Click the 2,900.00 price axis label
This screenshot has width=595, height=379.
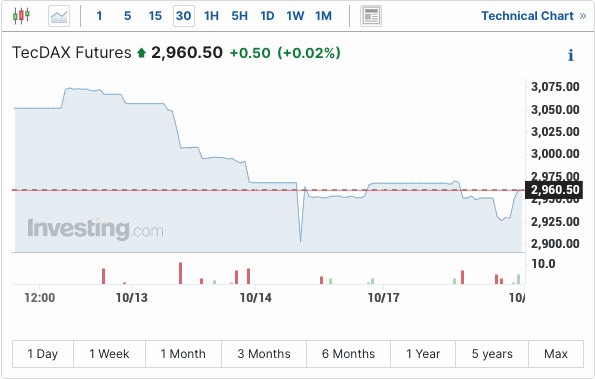point(555,244)
